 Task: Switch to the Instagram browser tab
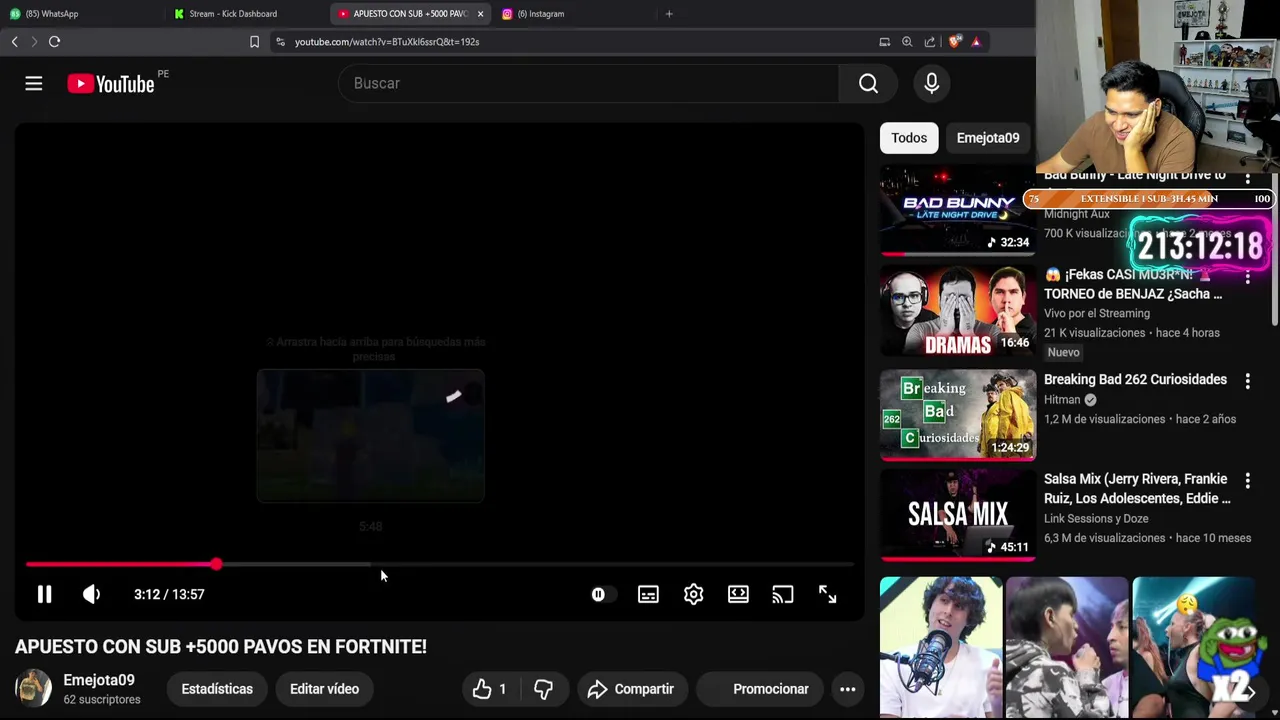pyautogui.click(x=575, y=14)
